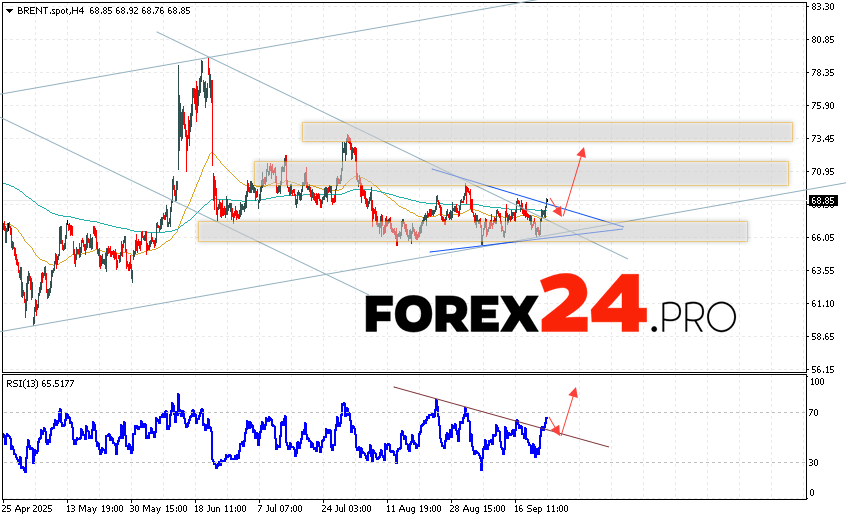Click the red upward forecast arrow on price chart
Screen dimensions: 846x520
[x=573, y=180]
